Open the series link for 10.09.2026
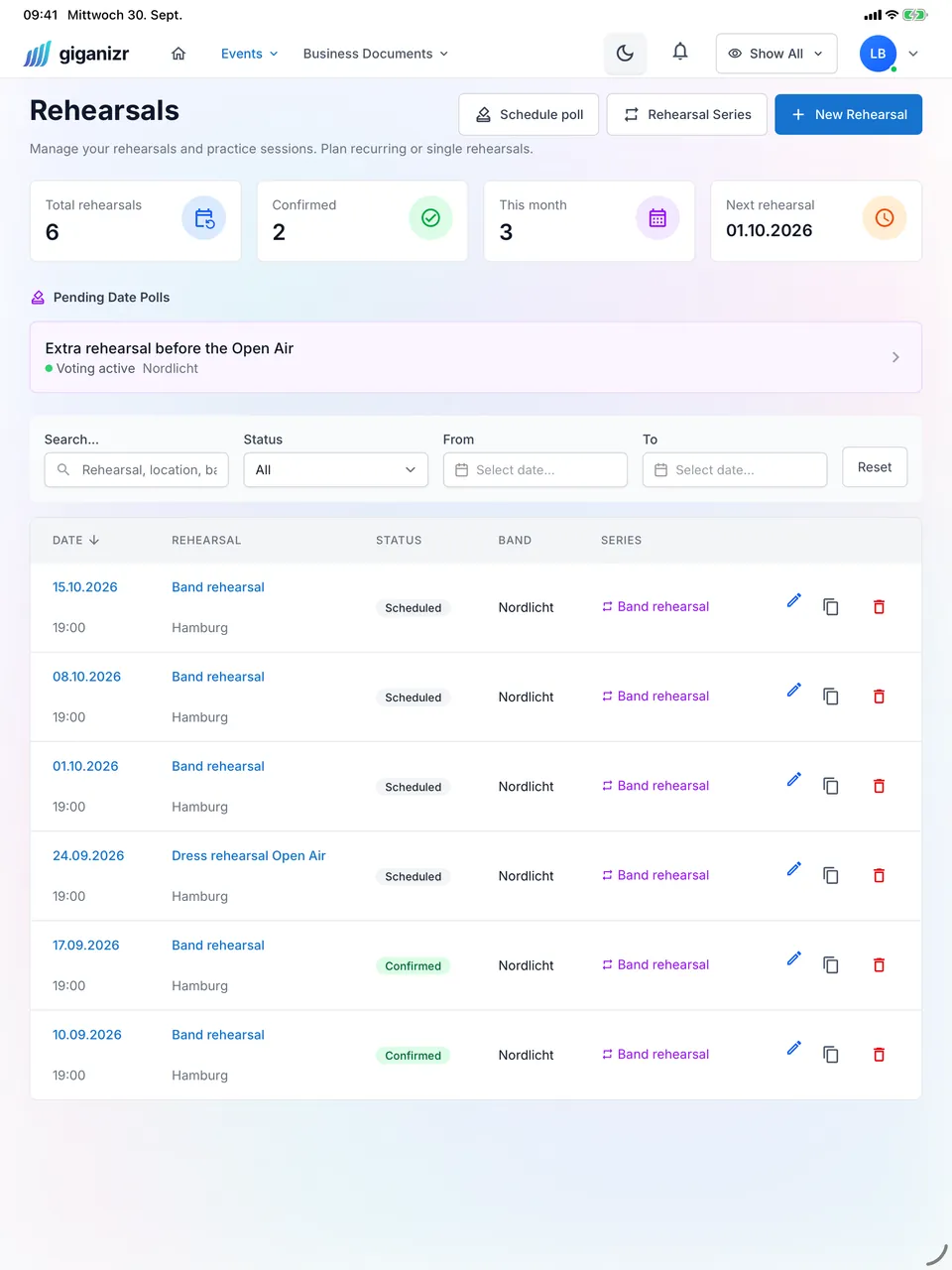The width and height of the screenshot is (952, 1270). [x=655, y=1054]
